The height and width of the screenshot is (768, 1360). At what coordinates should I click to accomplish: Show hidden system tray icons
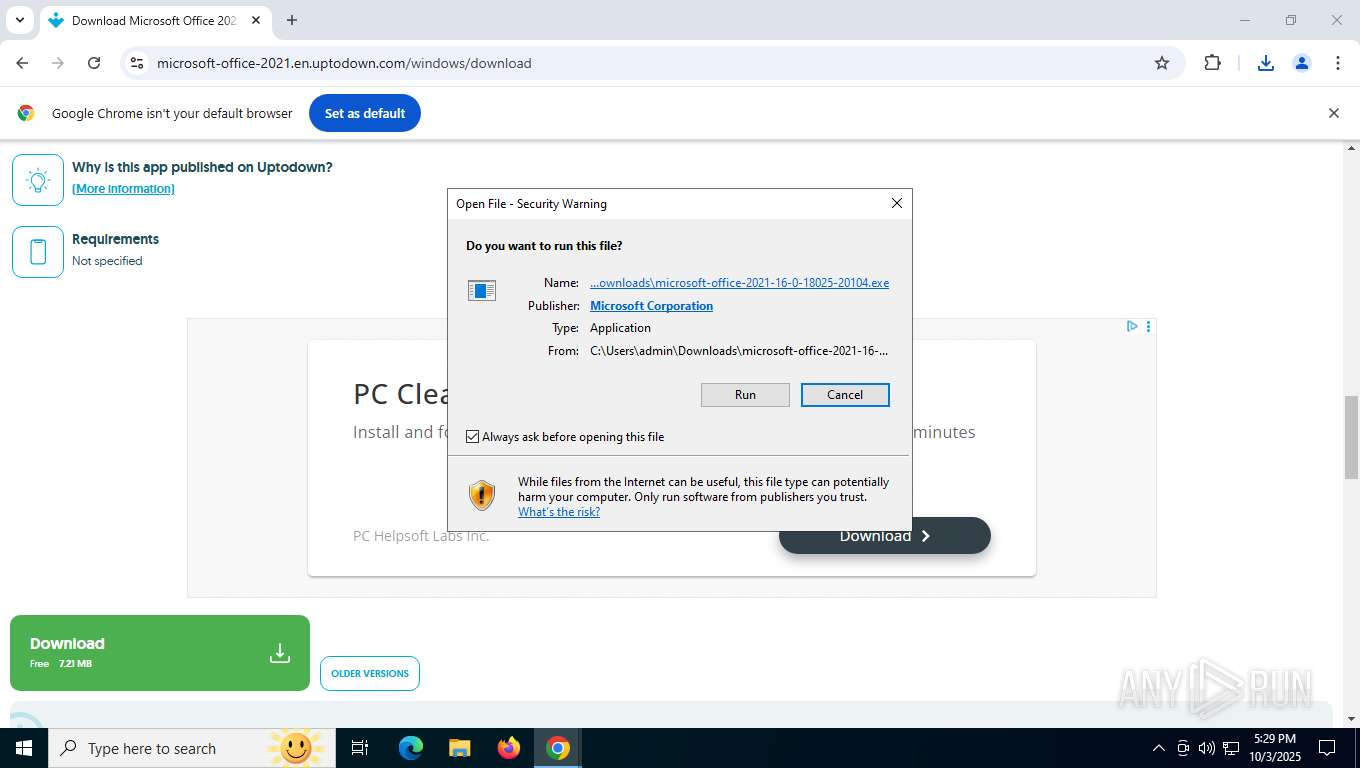(x=1159, y=748)
